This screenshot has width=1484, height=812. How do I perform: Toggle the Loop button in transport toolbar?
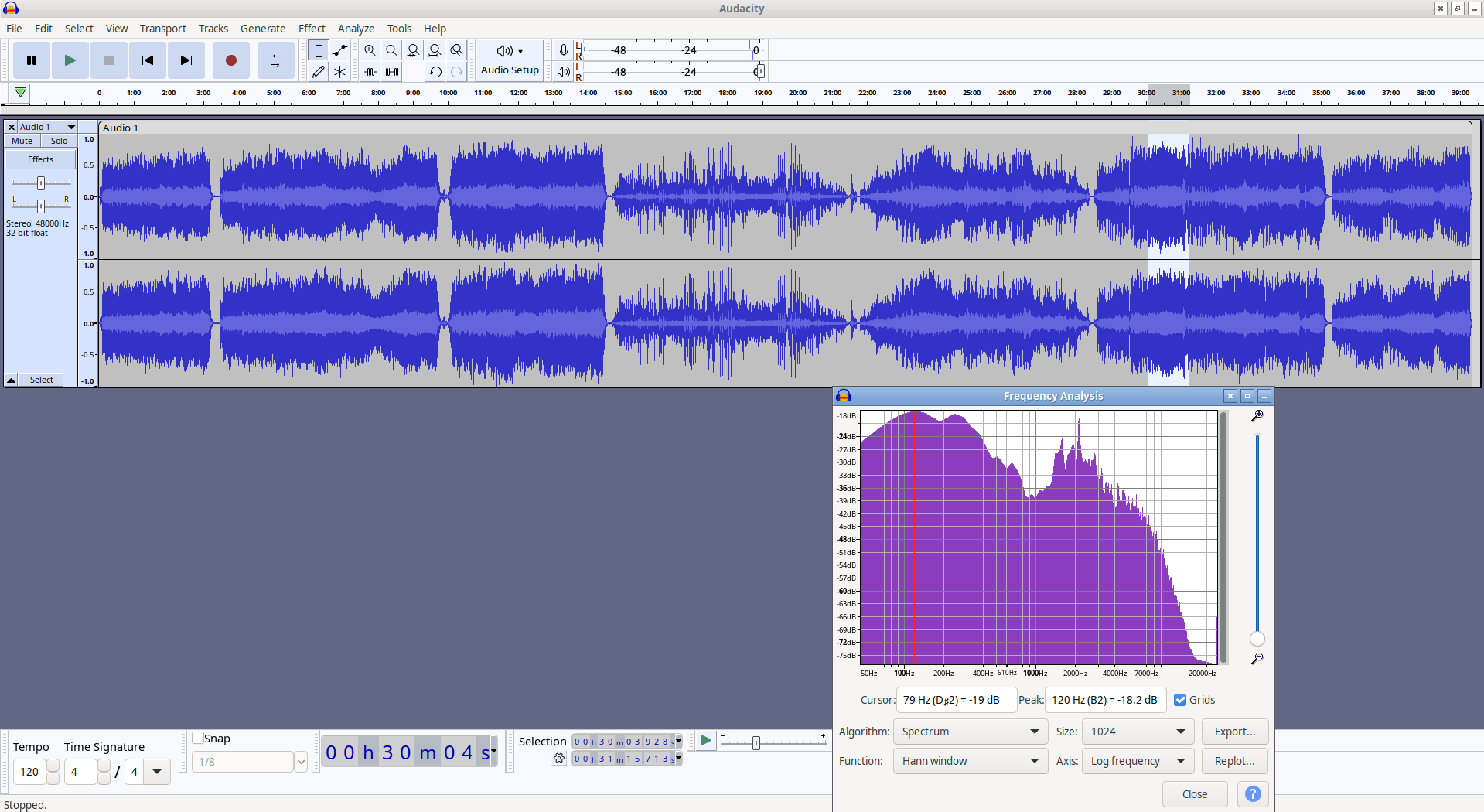click(x=275, y=60)
